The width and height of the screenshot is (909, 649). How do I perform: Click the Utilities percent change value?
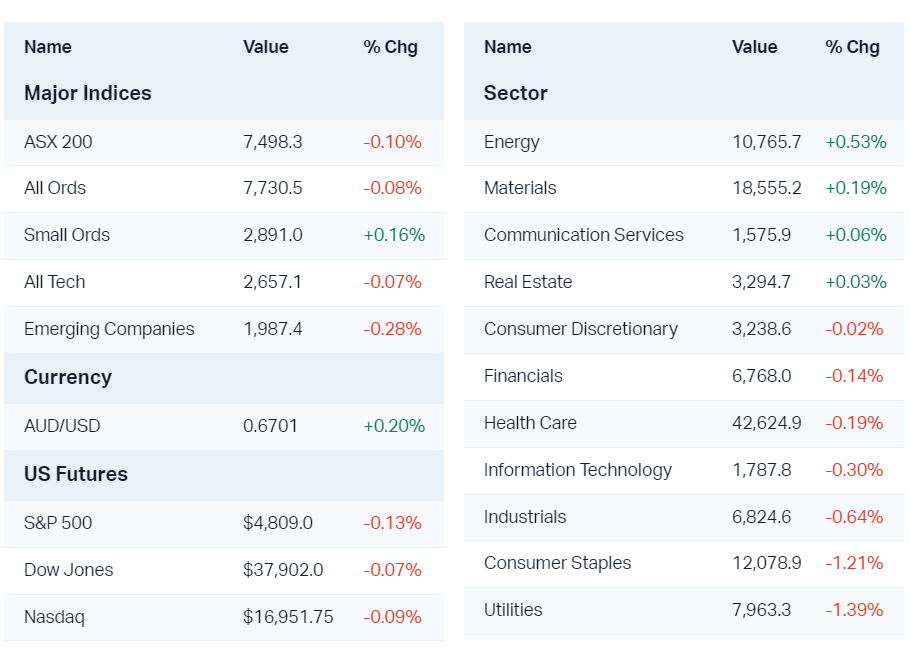pyautogui.click(x=854, y=610)
